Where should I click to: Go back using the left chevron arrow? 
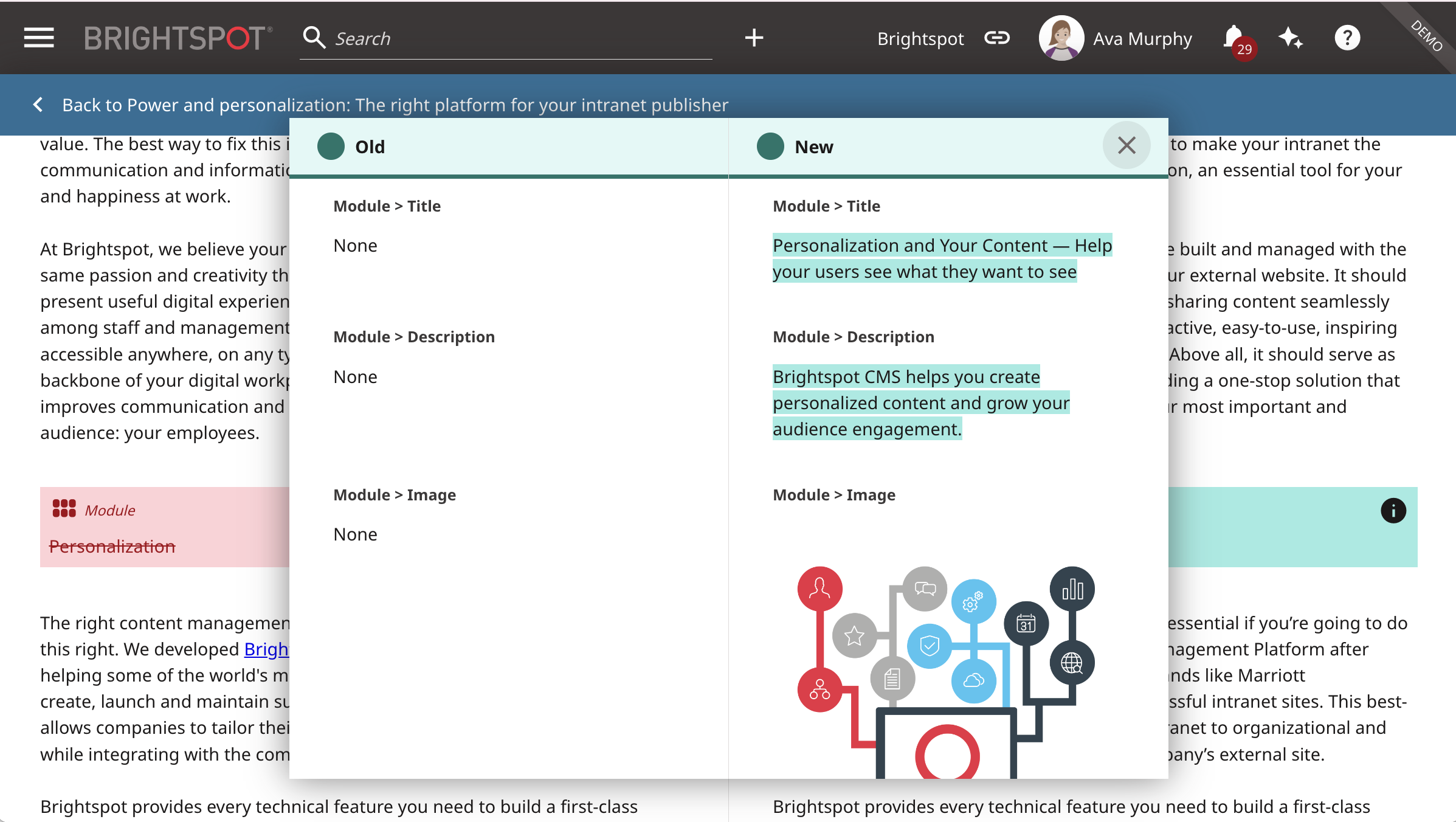(x=38, y=105)
